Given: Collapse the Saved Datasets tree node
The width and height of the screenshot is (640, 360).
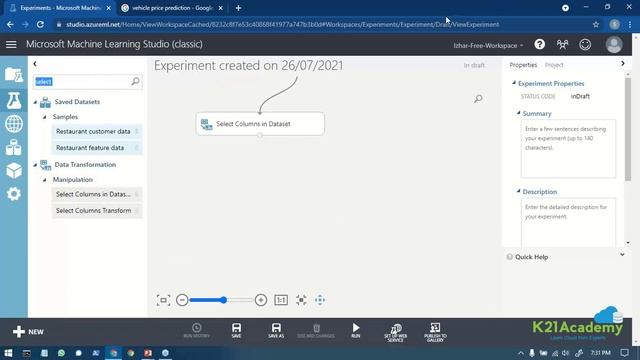Looking at the screenshot, I should coord(35,102).
